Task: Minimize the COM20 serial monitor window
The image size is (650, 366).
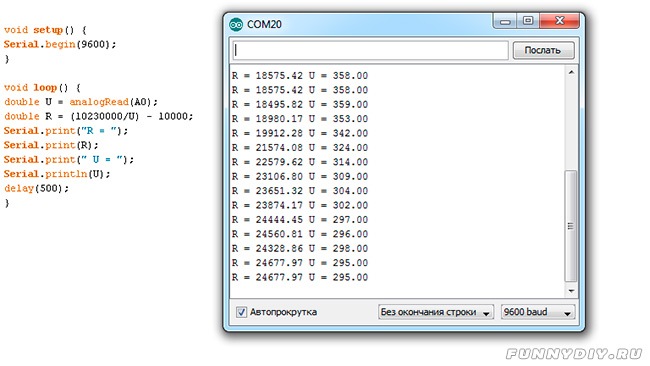Action: 505,21
